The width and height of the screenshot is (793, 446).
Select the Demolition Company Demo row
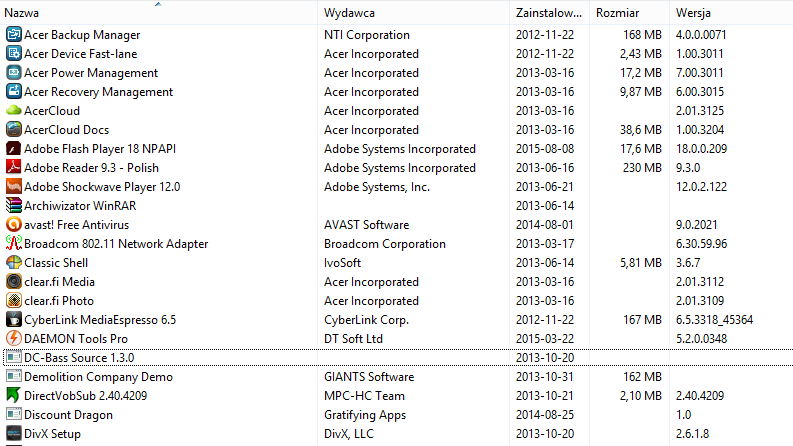coord(398,377)
